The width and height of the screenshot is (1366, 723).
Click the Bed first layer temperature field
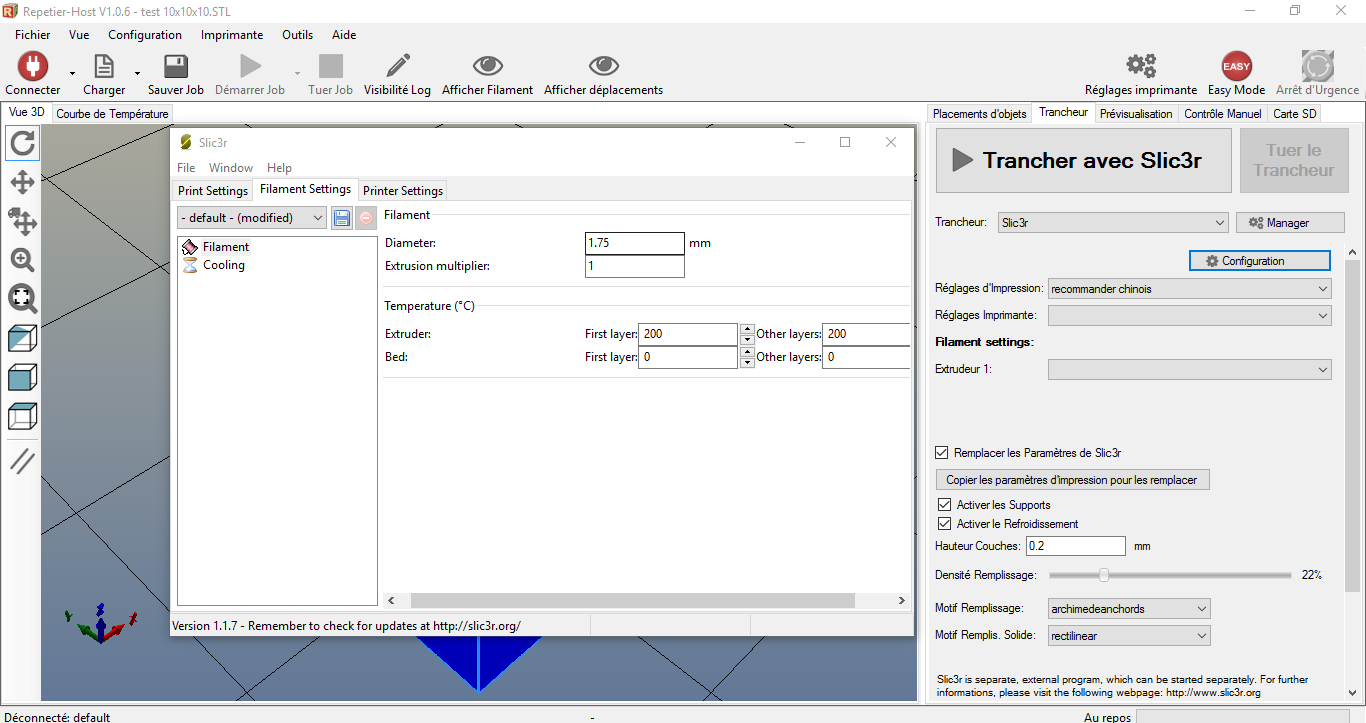(688, 357)
